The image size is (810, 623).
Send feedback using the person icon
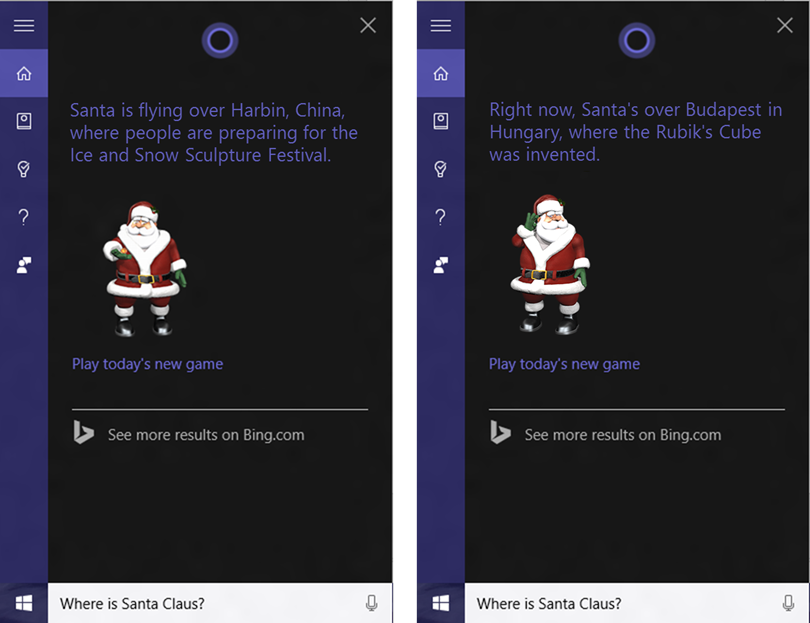[24, 264]
